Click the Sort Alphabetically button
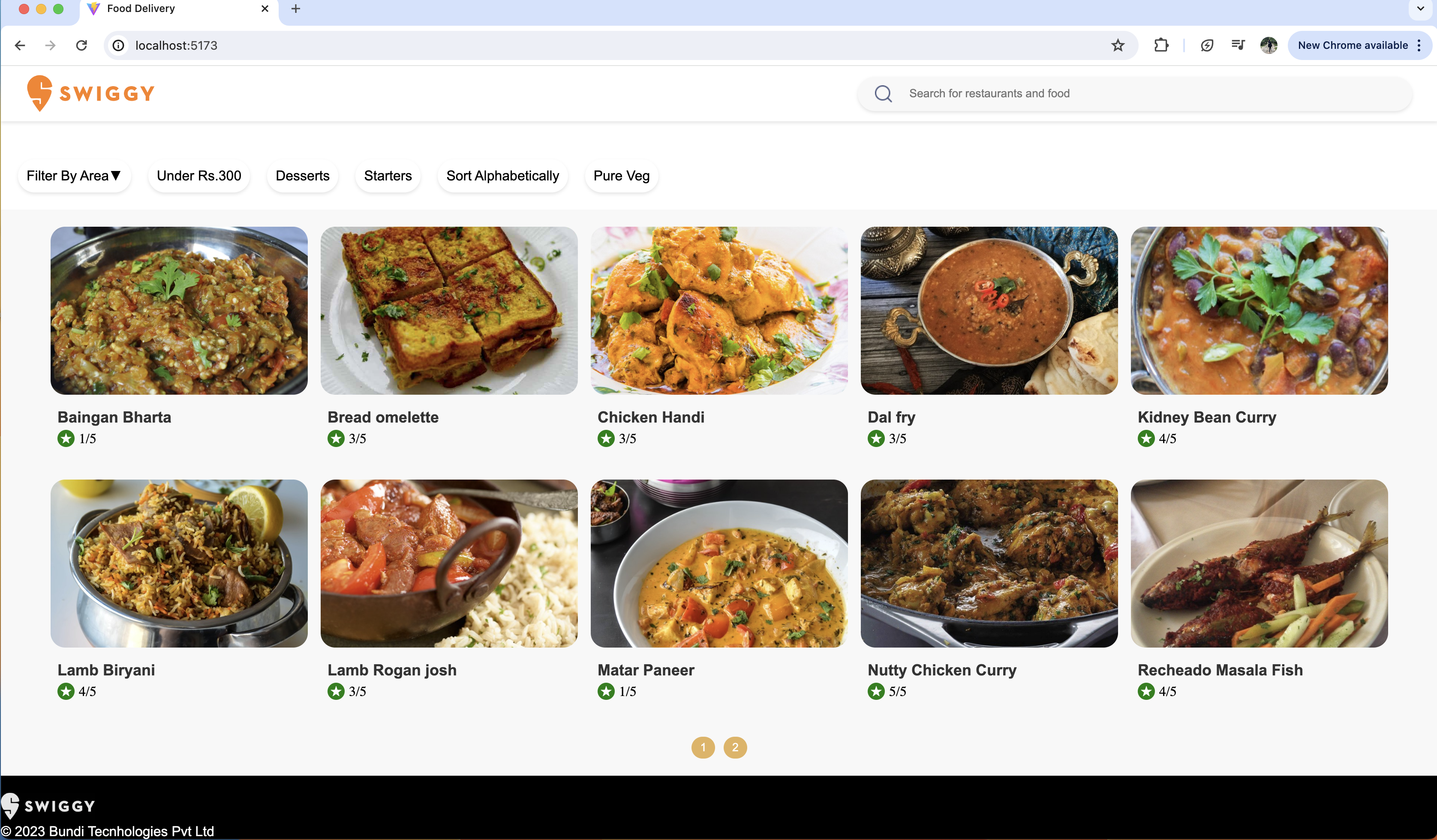Image resolution: width=1437 pixels, height=840 pixels. point(502,176)
